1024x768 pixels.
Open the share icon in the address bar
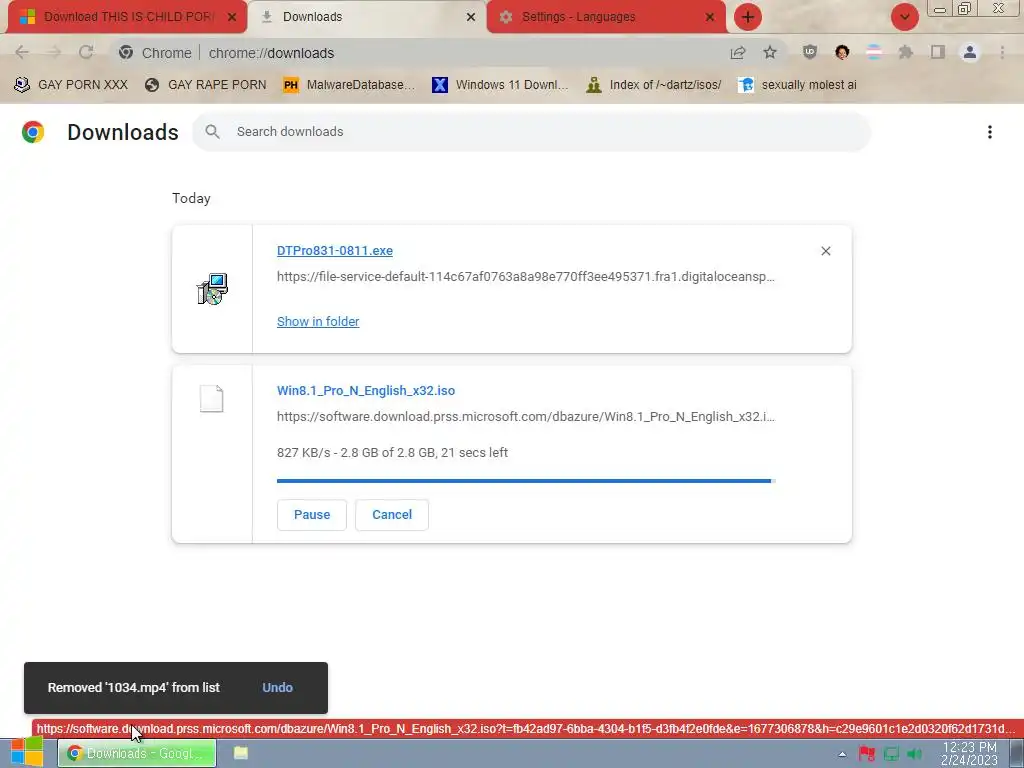738,53
